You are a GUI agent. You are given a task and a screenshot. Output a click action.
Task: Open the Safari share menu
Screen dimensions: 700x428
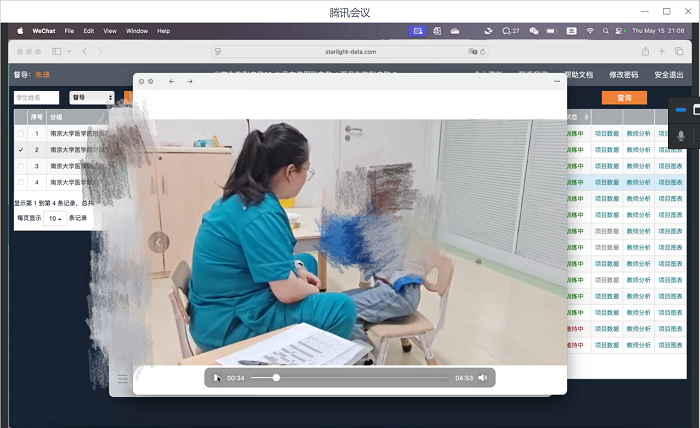pos(646,51)
